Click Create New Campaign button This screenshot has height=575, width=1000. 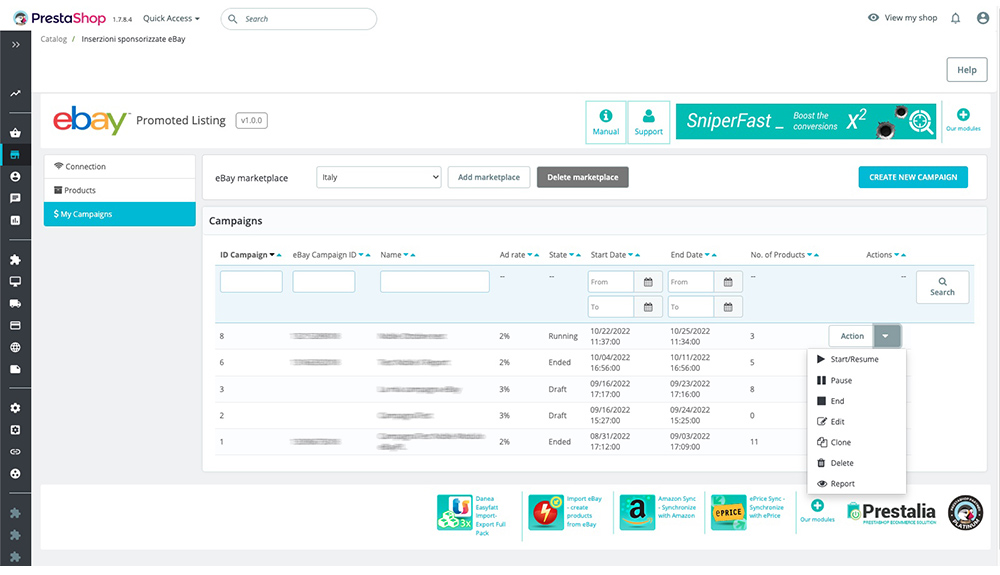click(912, 177)
